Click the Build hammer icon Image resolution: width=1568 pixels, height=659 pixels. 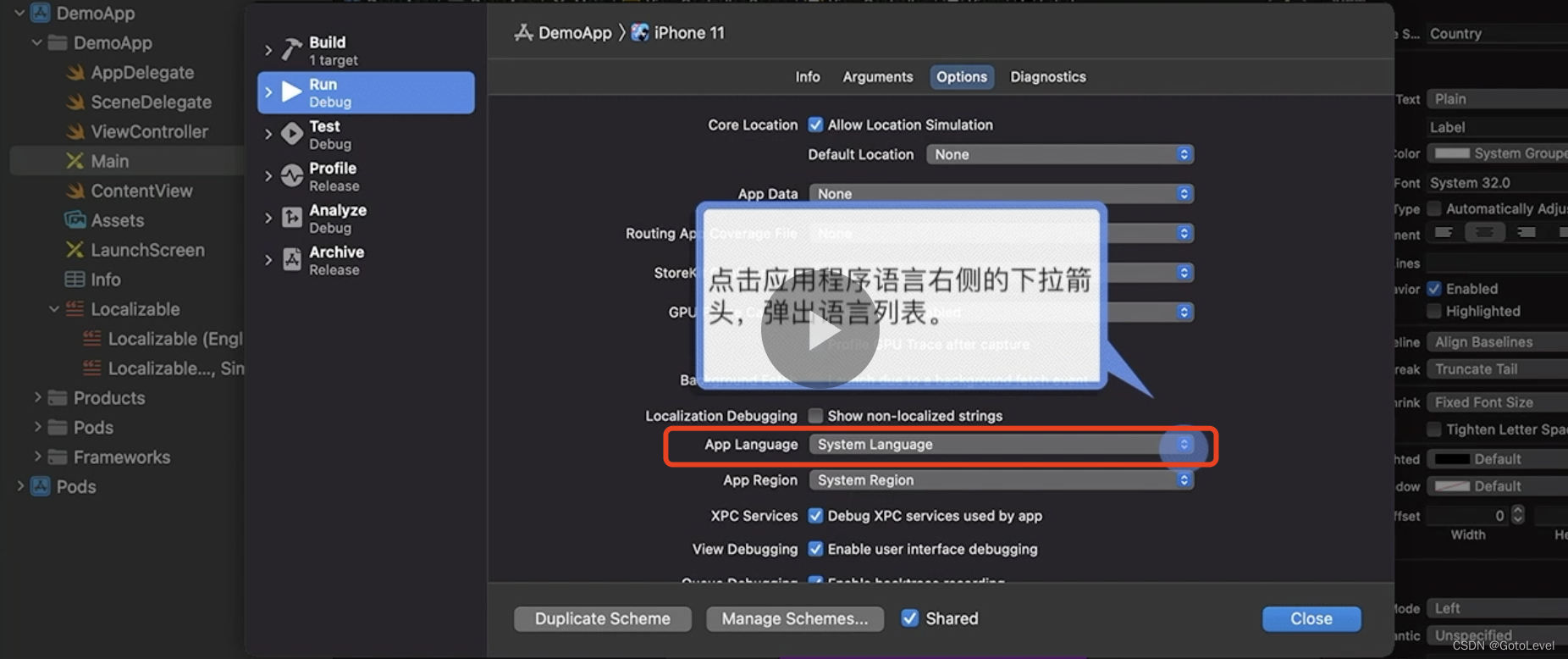click(292, 50)
